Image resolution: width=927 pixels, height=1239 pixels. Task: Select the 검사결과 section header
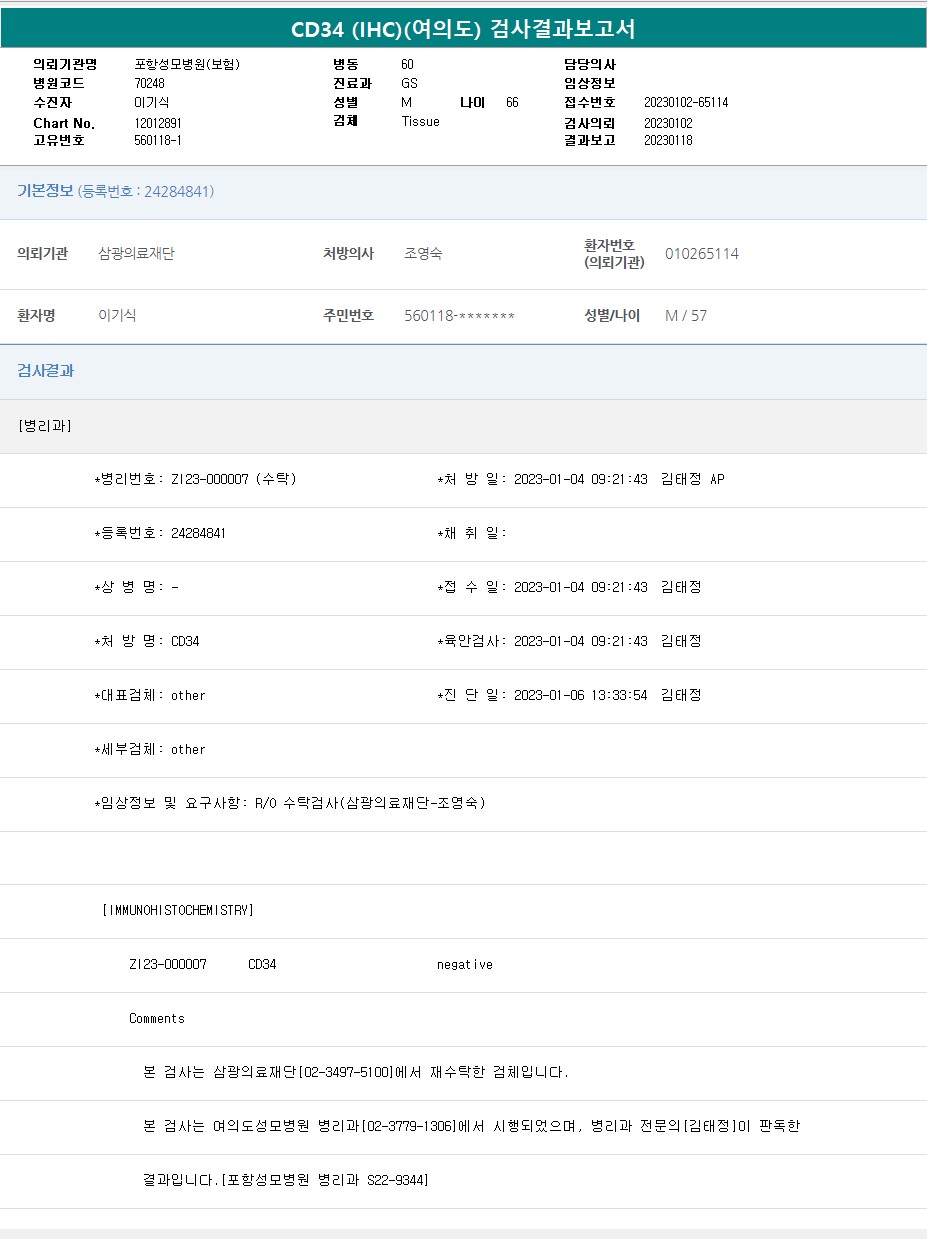[x=46, y=371]
